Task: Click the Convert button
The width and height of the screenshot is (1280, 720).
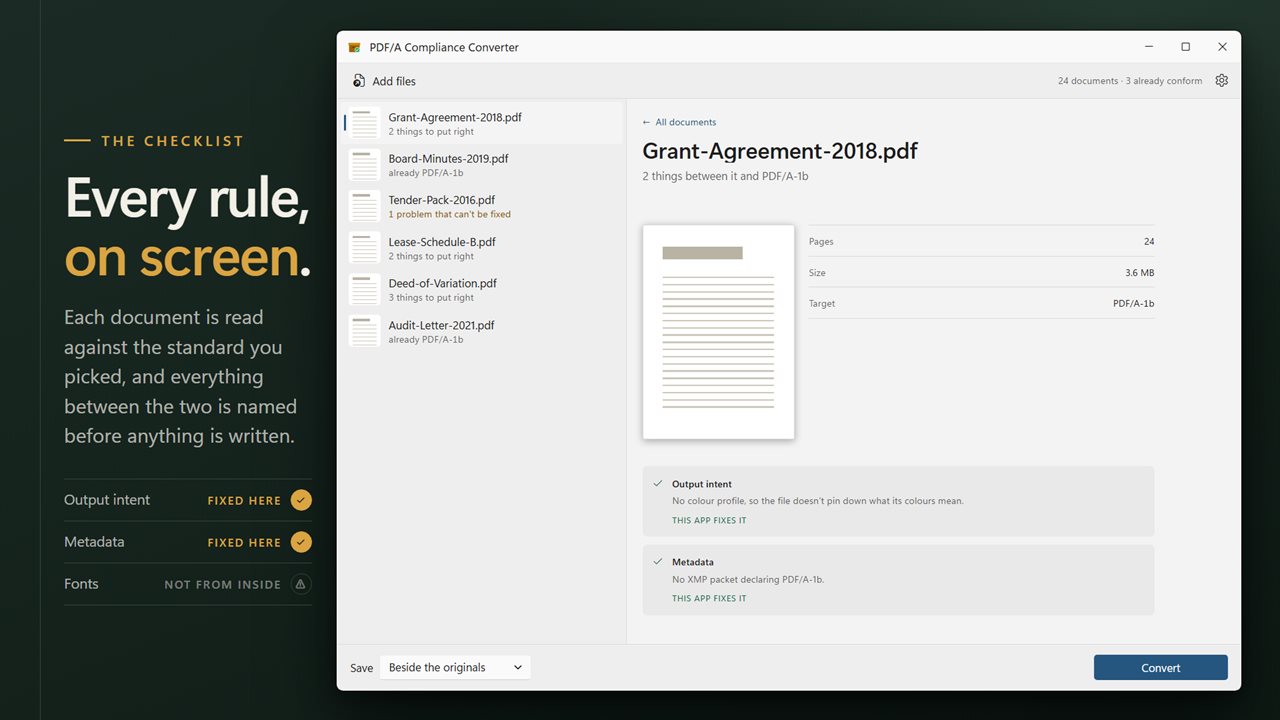Action: [x=1161, y=668]
